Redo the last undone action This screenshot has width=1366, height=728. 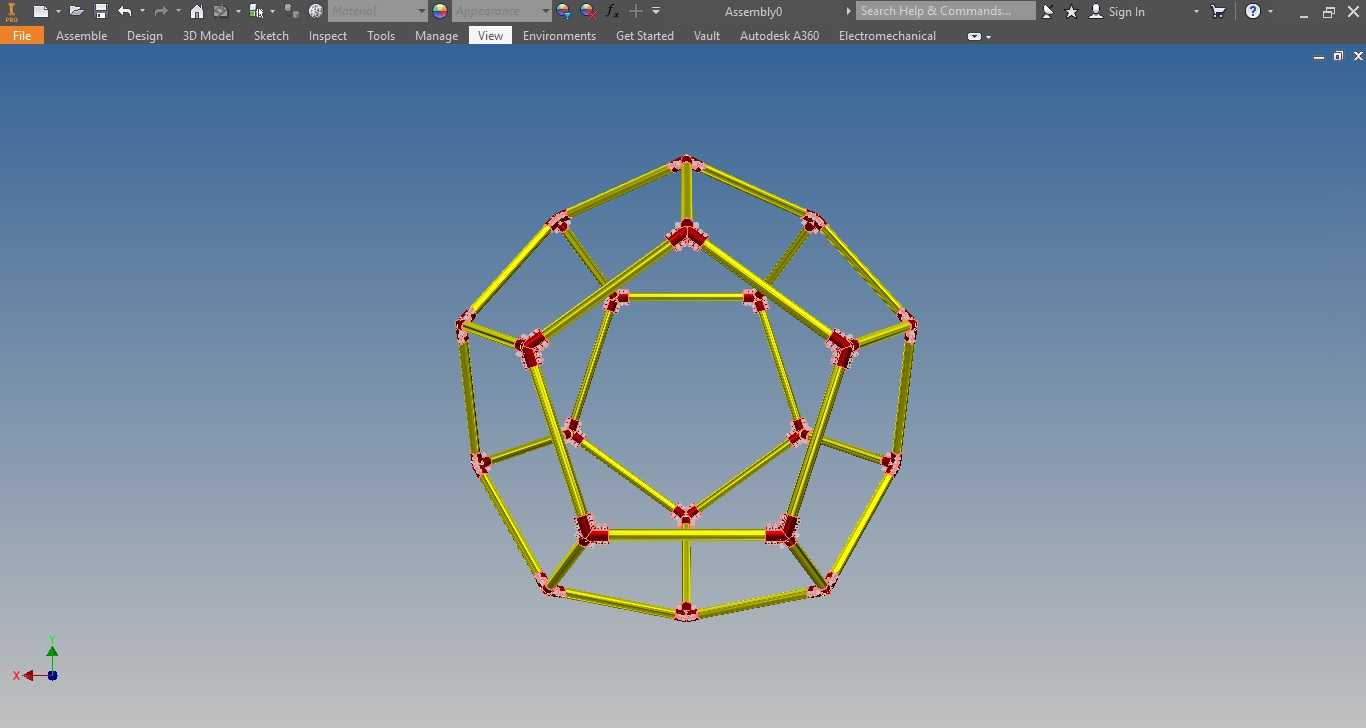160,11
